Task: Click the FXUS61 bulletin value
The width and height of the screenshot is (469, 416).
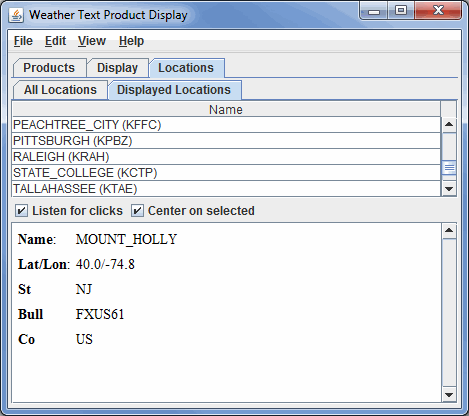Action: [x=100, y=314]
